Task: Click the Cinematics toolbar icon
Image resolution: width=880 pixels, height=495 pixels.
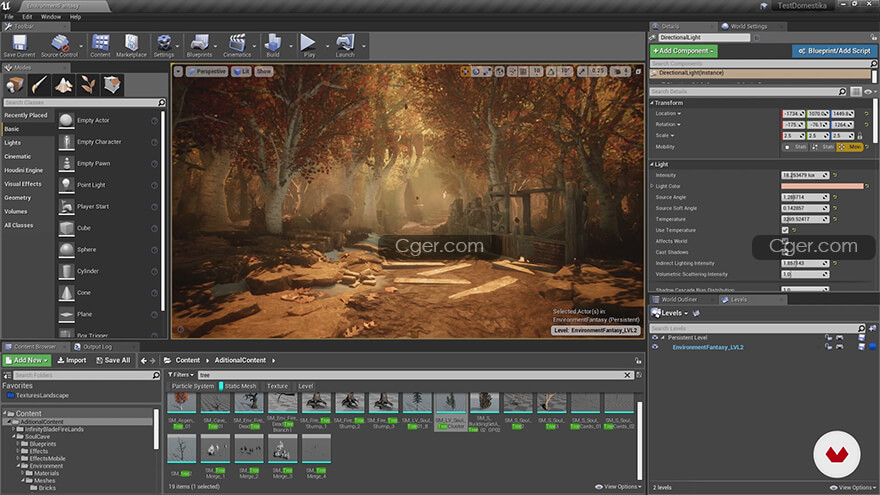Action: click(x=237, y=45)
